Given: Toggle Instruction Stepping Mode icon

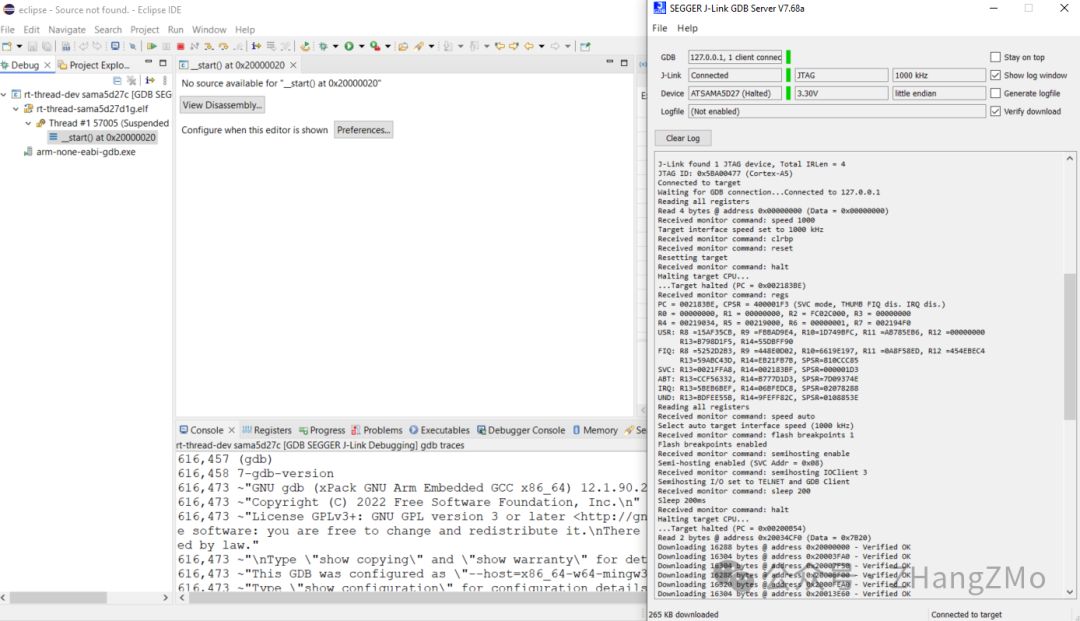Looking at the screenshot, I should (256, 46).
